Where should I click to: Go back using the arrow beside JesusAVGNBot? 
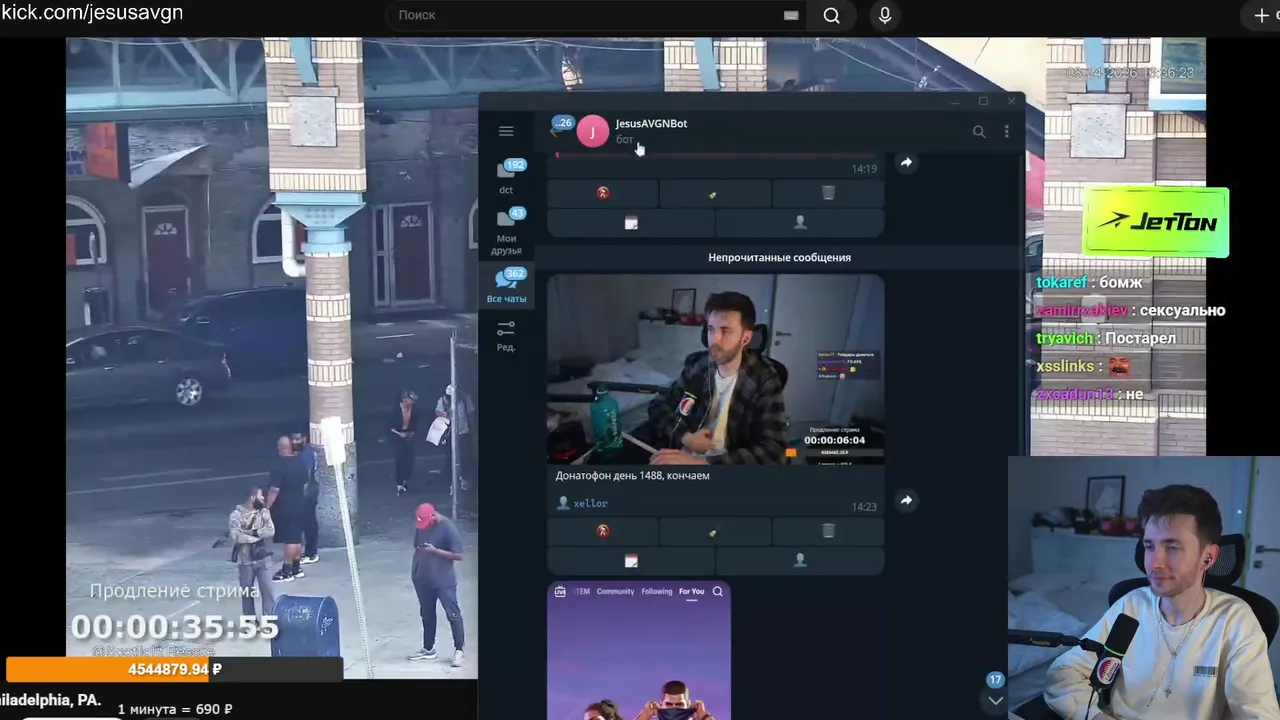[x=556, y=131]
